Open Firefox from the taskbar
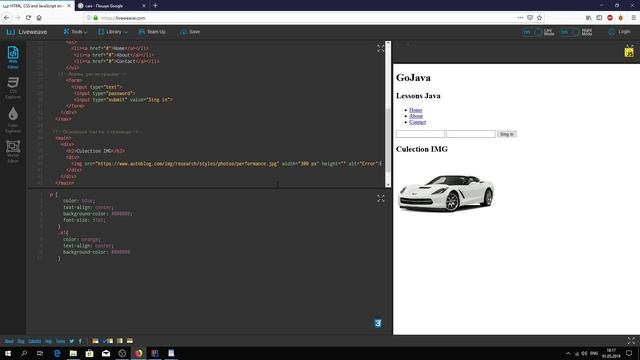 [138, 353]
